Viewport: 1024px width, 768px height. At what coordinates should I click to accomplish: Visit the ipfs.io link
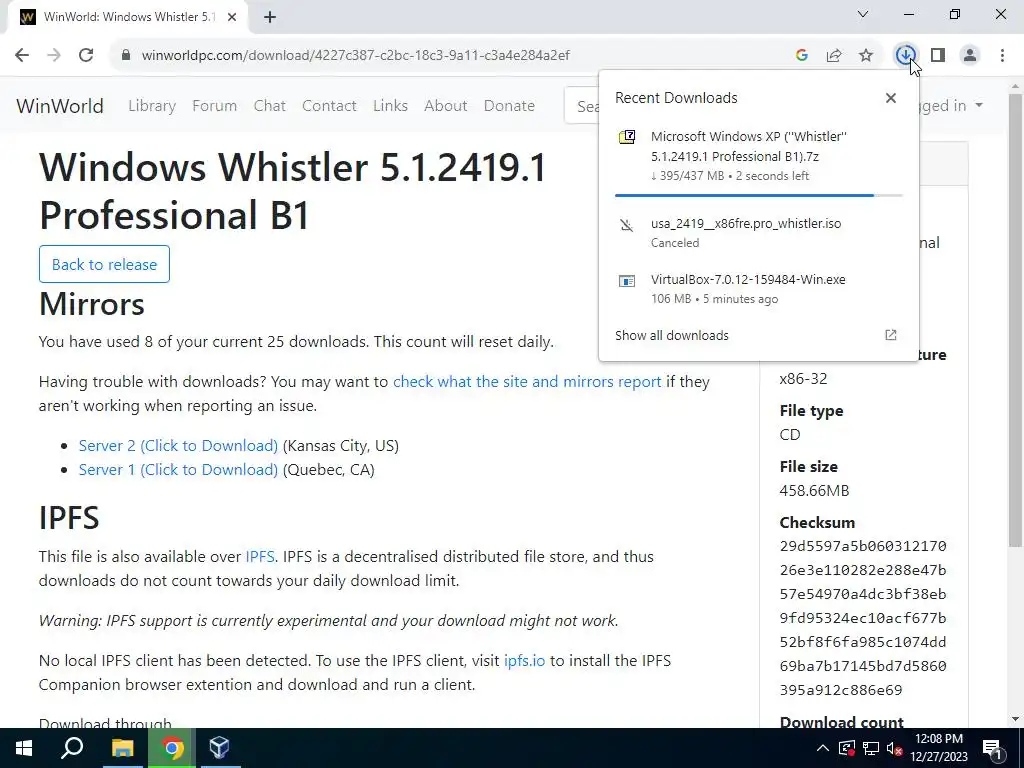(524, 660)
